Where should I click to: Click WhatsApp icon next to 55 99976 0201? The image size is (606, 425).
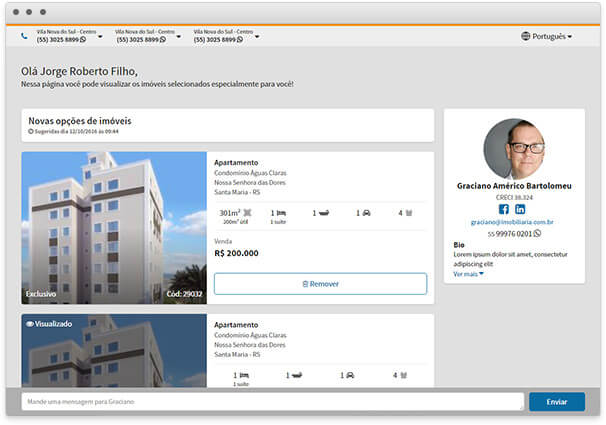pyautogui.click(x=537, y=233)
